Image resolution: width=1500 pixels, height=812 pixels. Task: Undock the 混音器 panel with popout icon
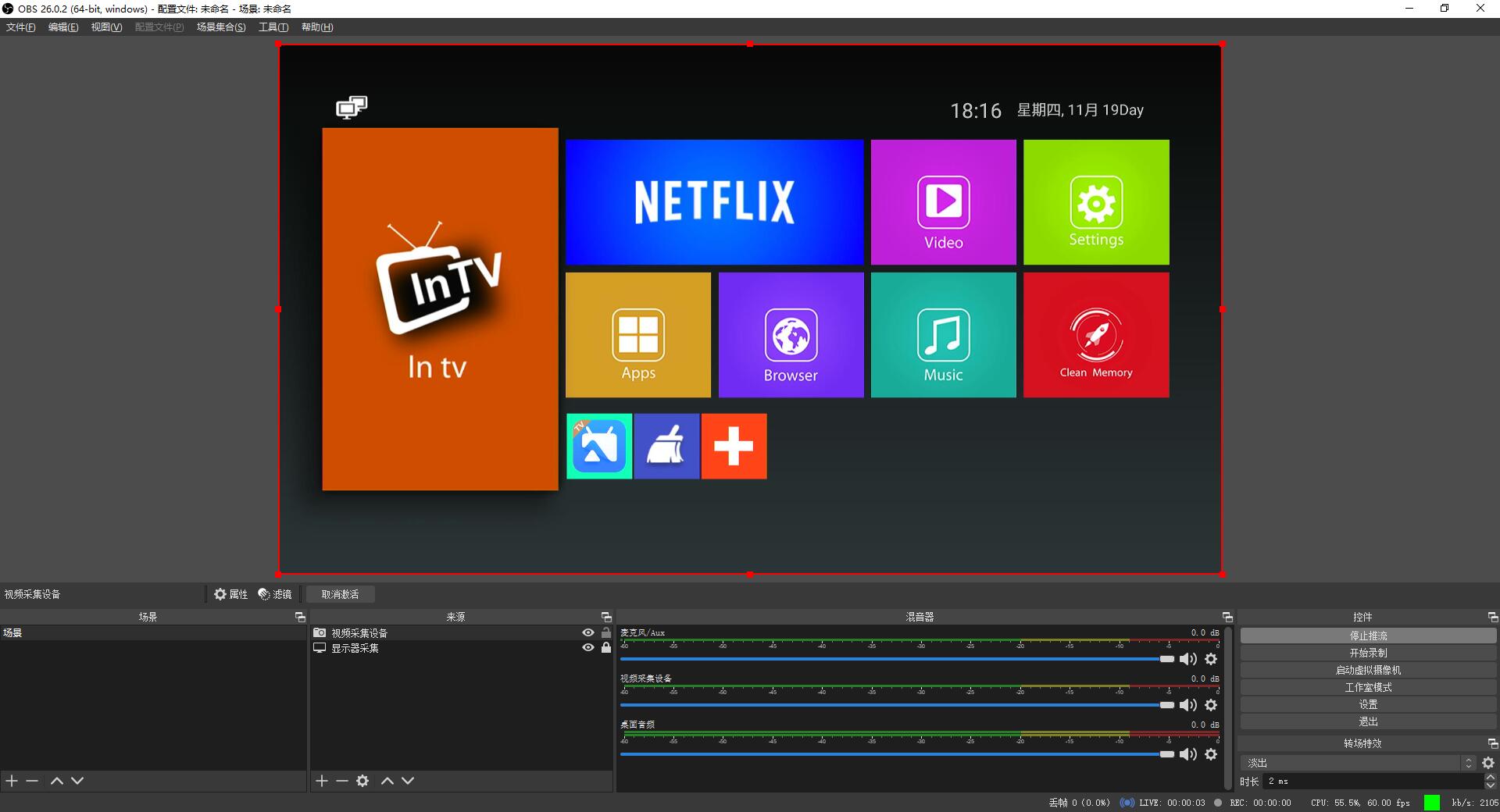click(x=1227, y=617)
